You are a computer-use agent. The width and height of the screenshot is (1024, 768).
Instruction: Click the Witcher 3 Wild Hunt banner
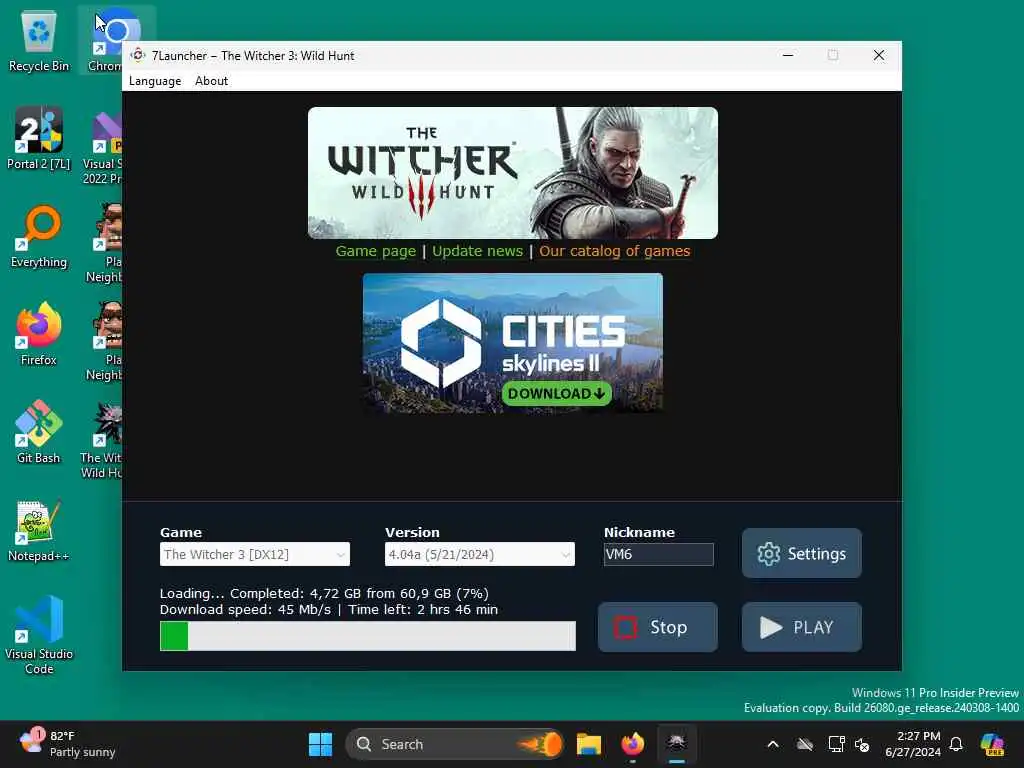click(x=513, y=172)
